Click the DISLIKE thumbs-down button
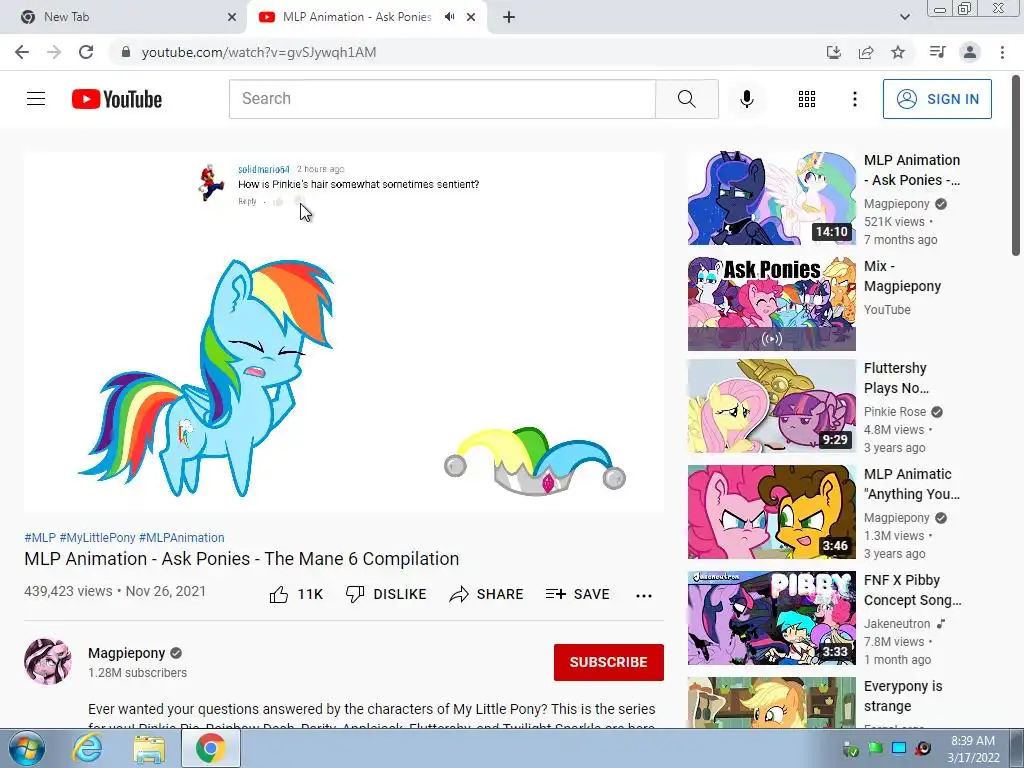This screenshot has width=1024, height=768. (x=386, y=594)
